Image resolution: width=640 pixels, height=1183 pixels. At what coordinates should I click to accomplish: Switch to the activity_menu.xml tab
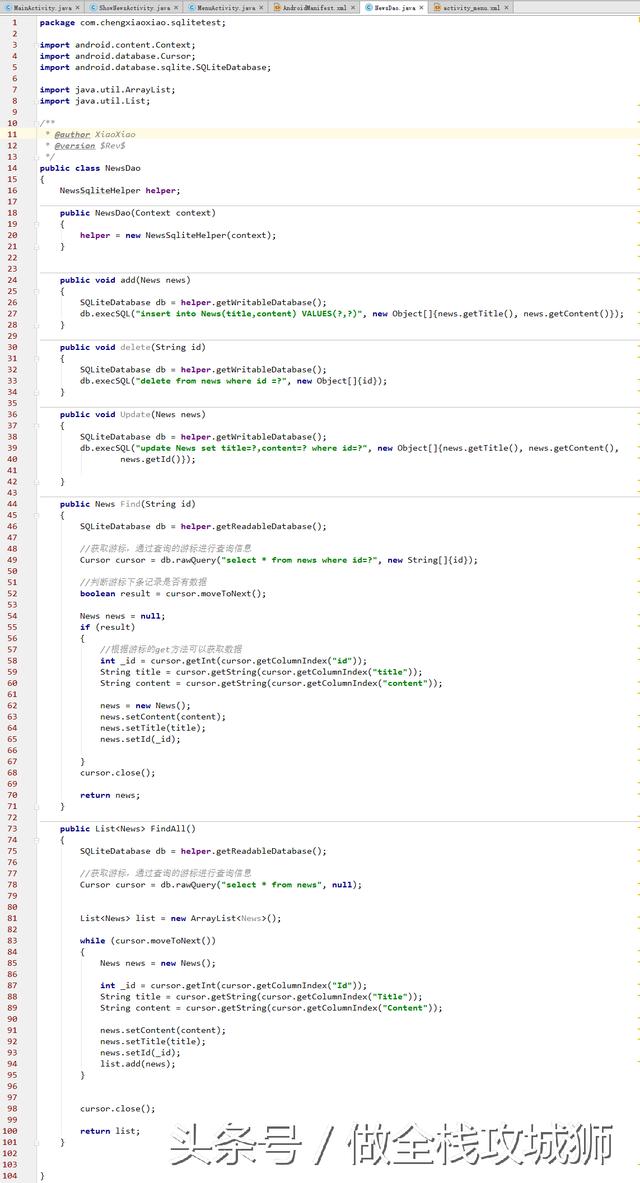(x=472, y=8)
